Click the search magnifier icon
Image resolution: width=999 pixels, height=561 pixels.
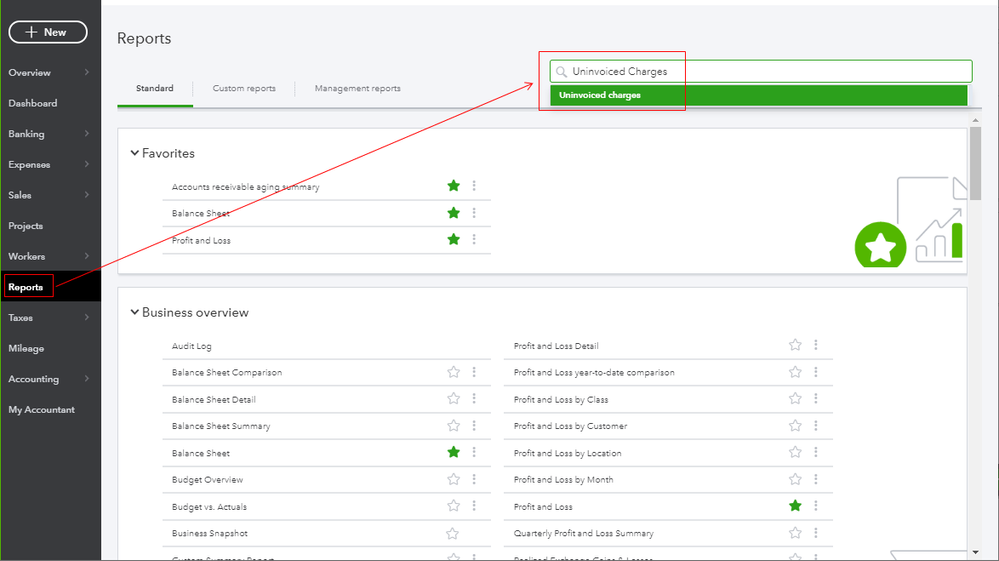coord(561,71)
